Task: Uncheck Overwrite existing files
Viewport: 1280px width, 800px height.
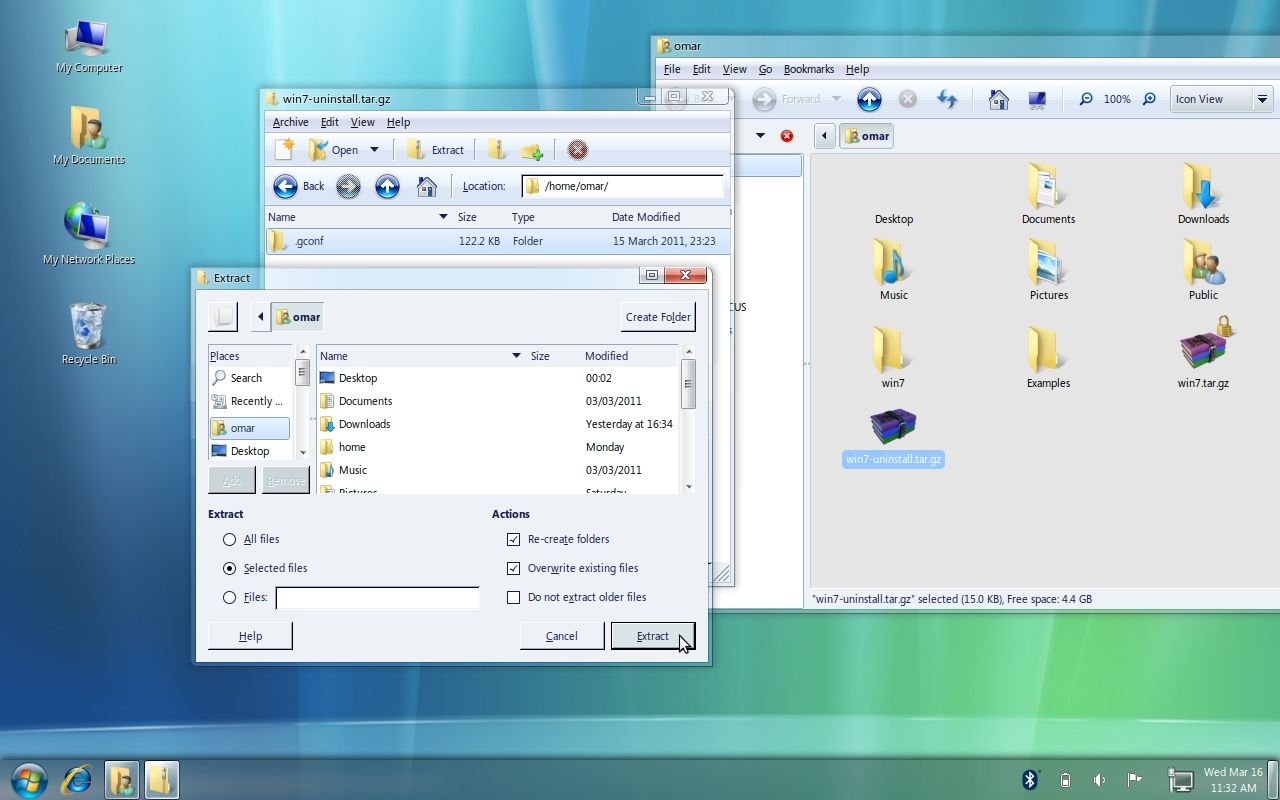Action: [x=514, y=568]
